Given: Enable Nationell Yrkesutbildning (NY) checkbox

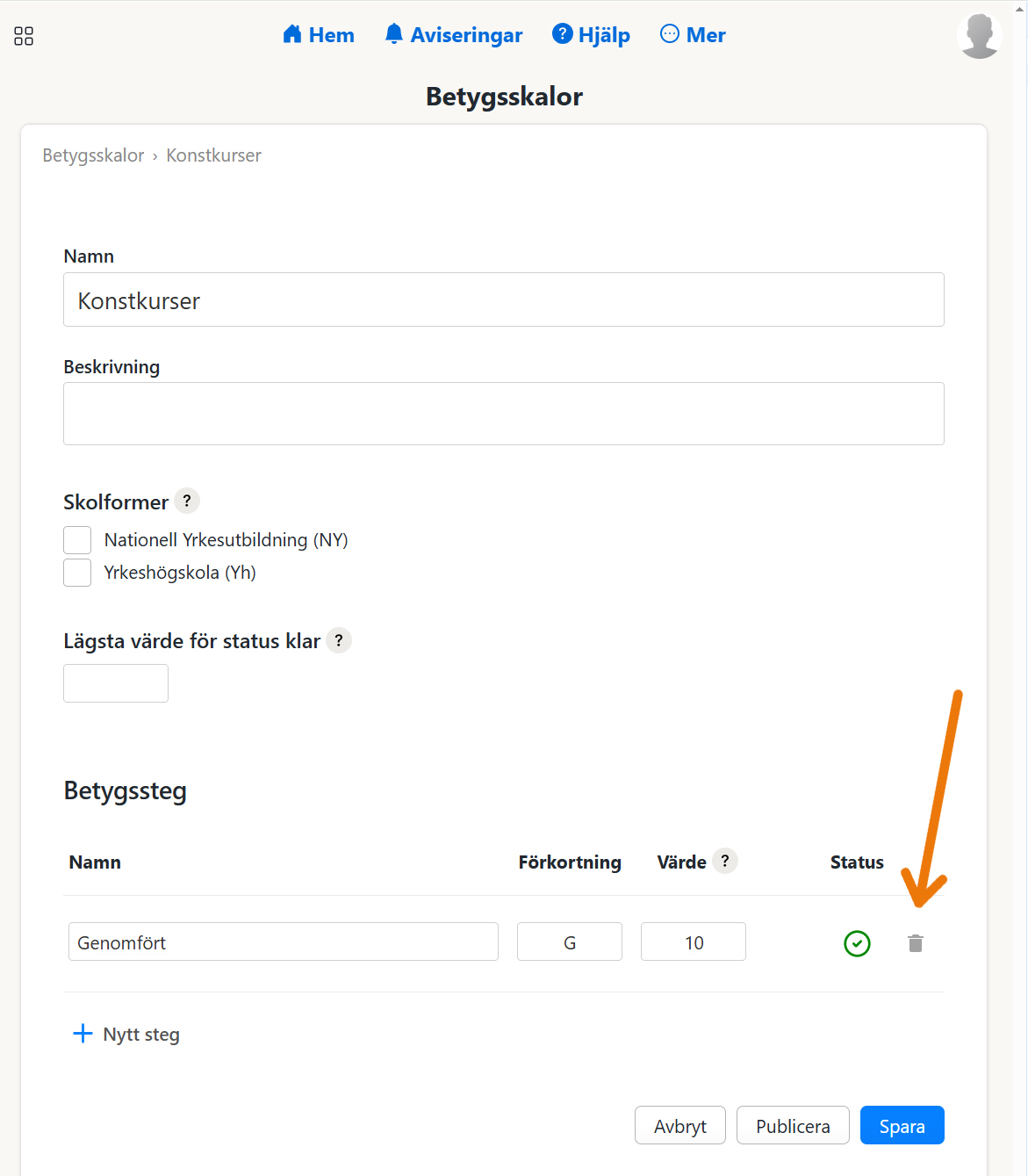Looking at the screenshot, I should point(77,540).
